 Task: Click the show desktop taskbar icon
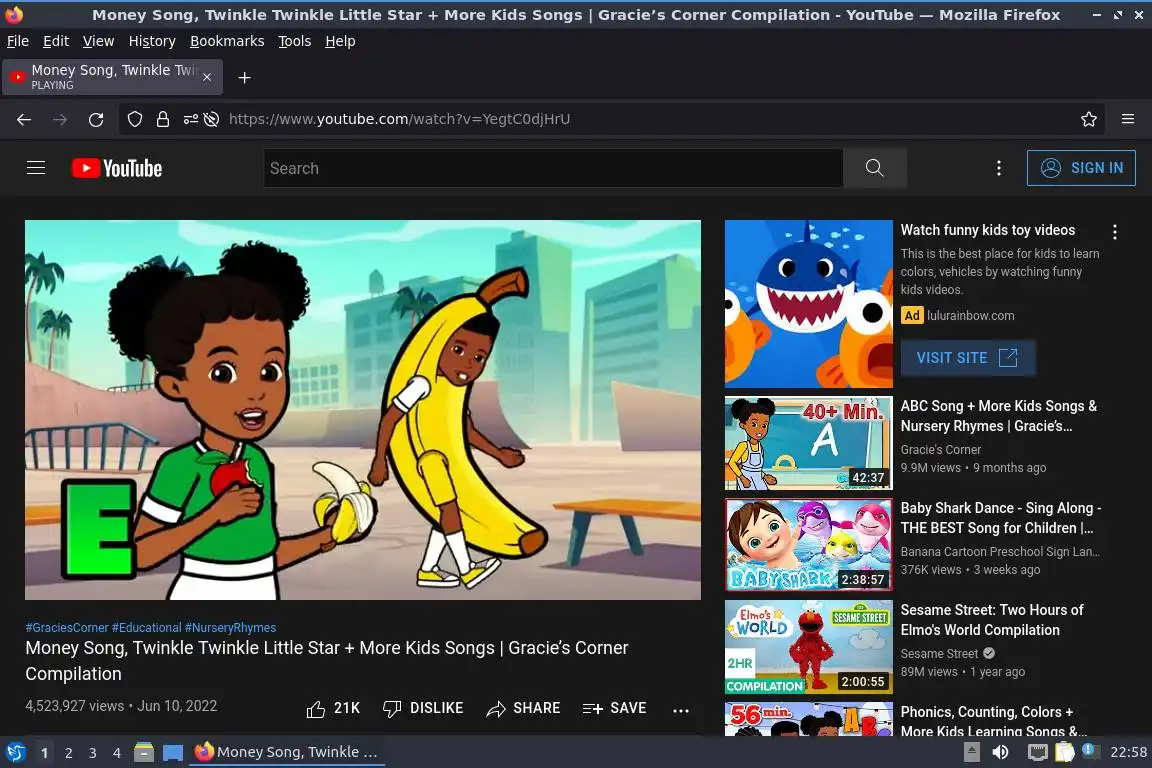[173, 752]
